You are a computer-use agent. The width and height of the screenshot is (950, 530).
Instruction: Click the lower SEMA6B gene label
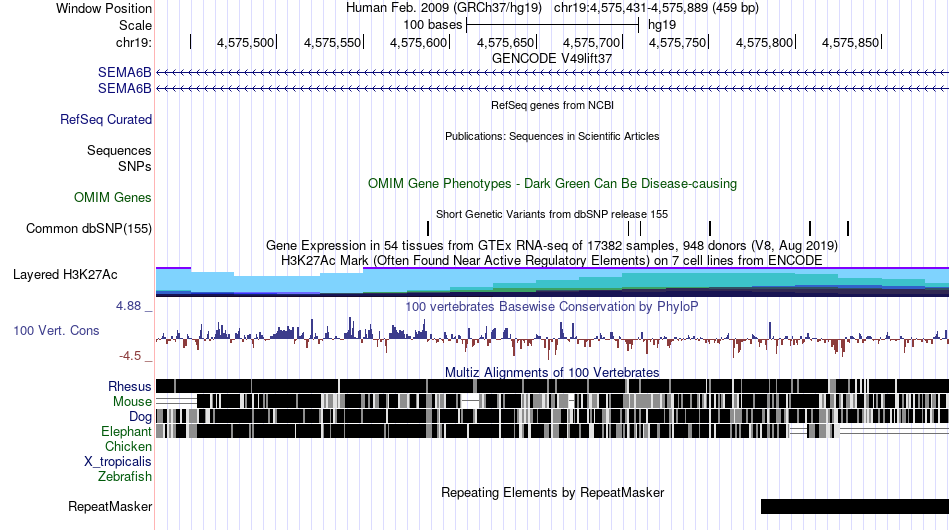[124, 88]
